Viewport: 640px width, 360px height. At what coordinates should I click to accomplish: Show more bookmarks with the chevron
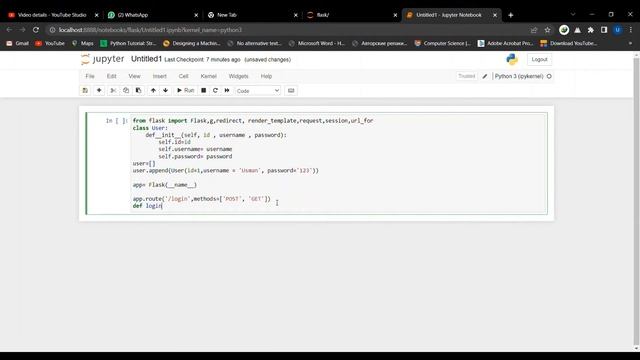(630, 43)
